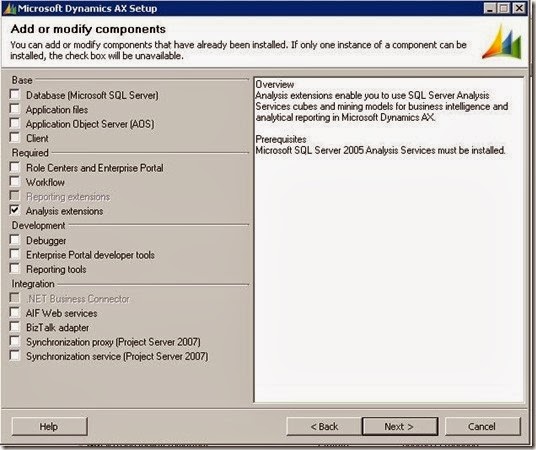Enable the Debugger component checkbox
This screenshot has width=536, height=450.
pos(15,240)
